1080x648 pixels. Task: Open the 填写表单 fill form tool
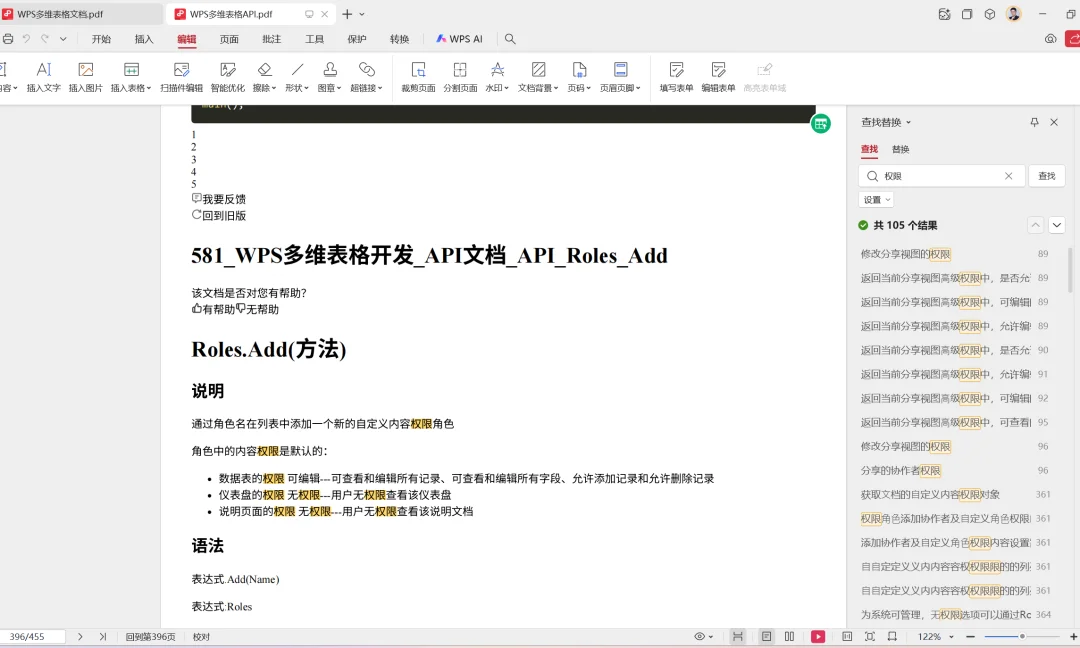point(676,76)
